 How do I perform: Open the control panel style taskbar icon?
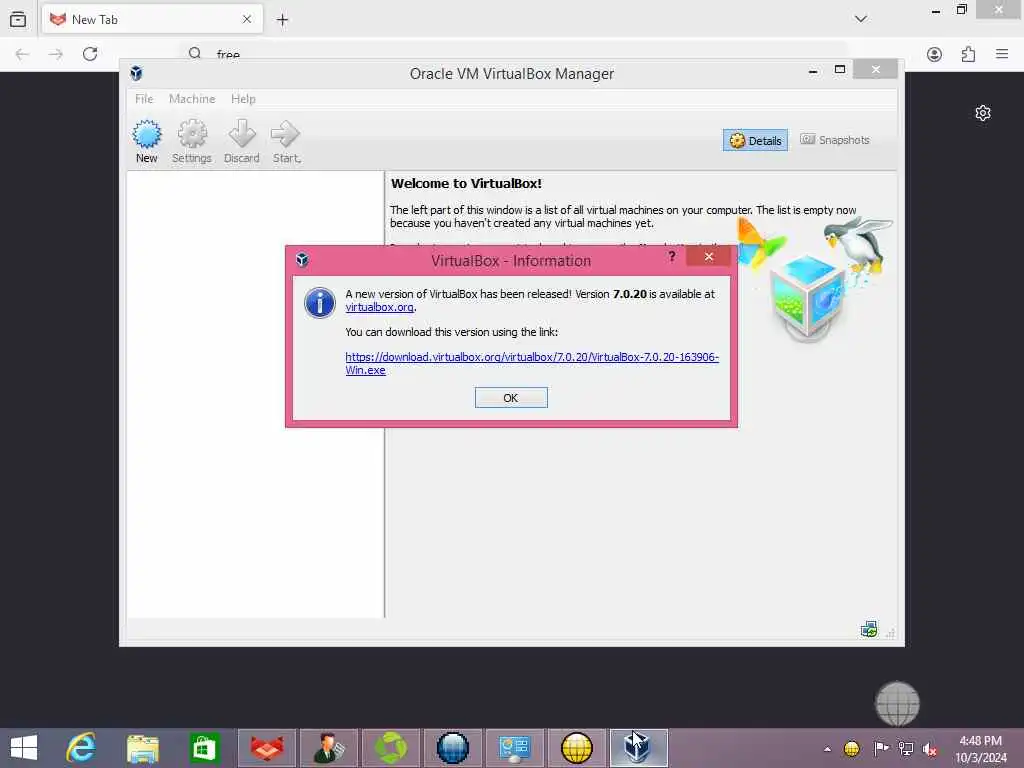click(x=515, y=748)
